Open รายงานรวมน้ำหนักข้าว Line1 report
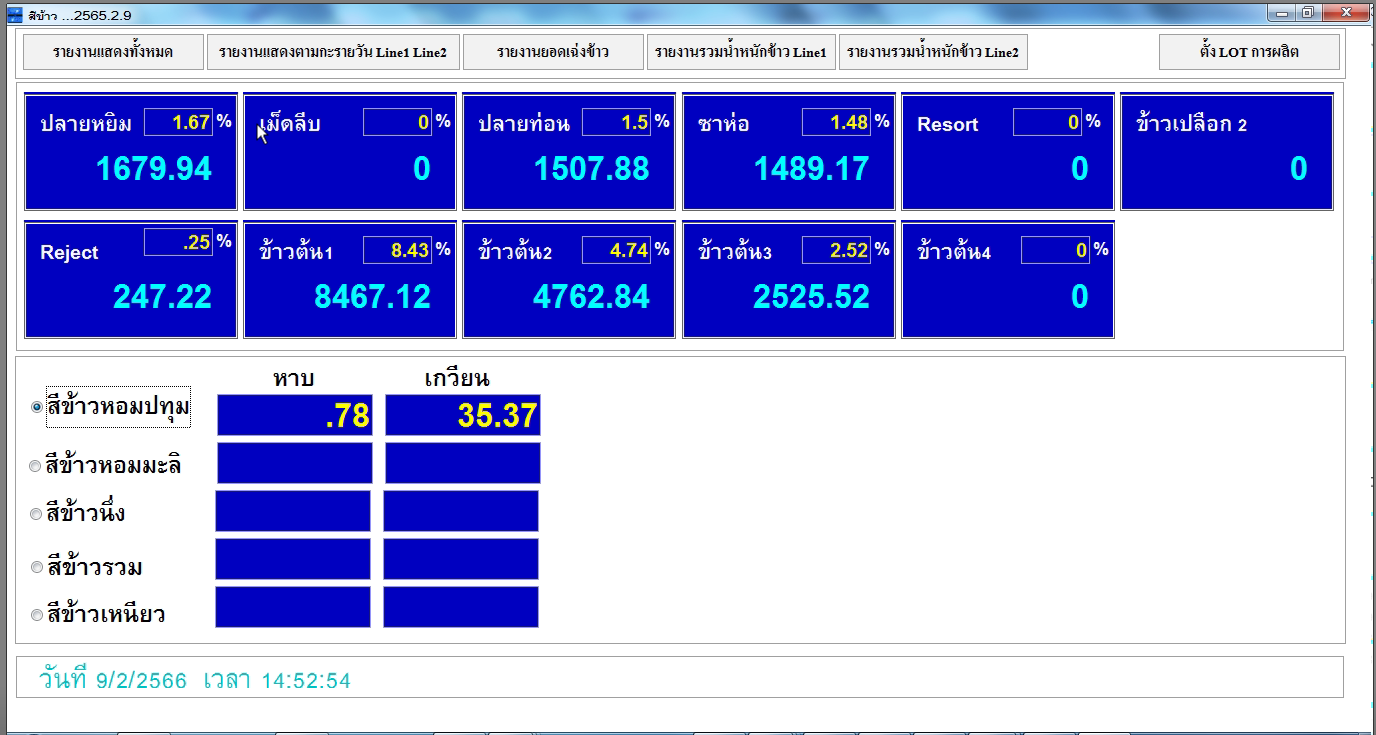Image resolution: width=1376 pixels, height=735 pixels. click(x=740, y=52)
